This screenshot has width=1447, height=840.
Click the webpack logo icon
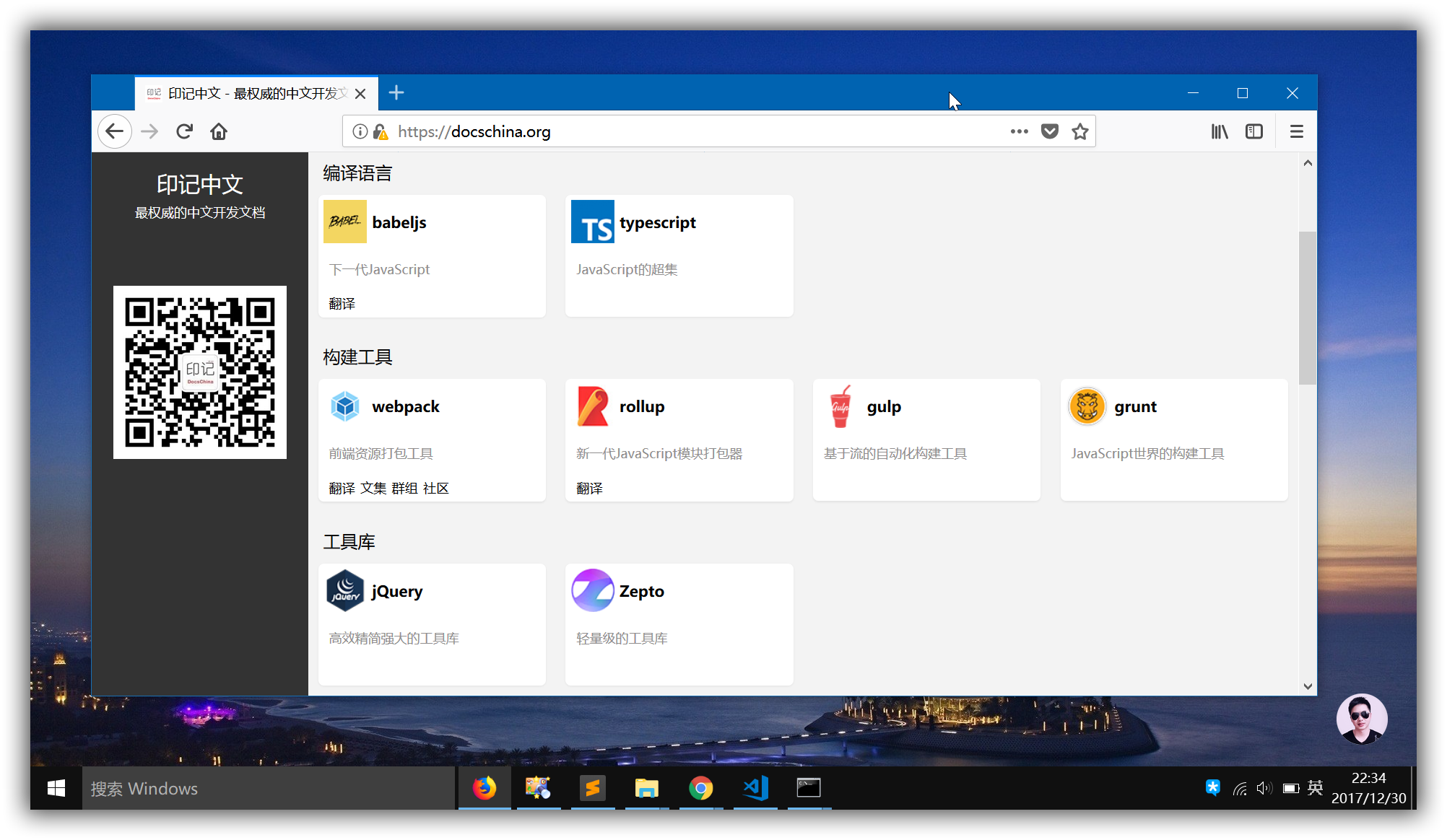[345, 406]
